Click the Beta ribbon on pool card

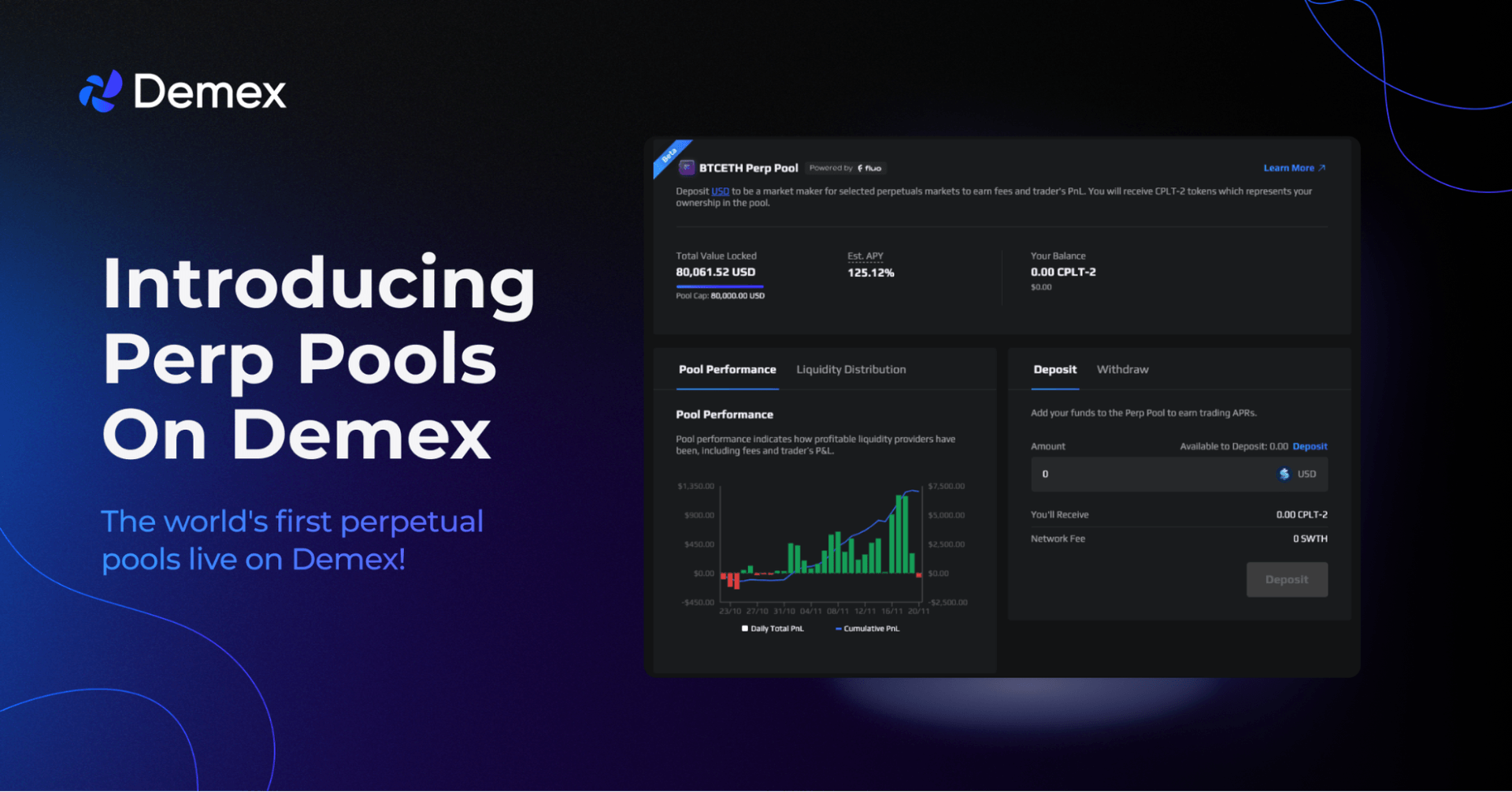click(x=671, y=156)
